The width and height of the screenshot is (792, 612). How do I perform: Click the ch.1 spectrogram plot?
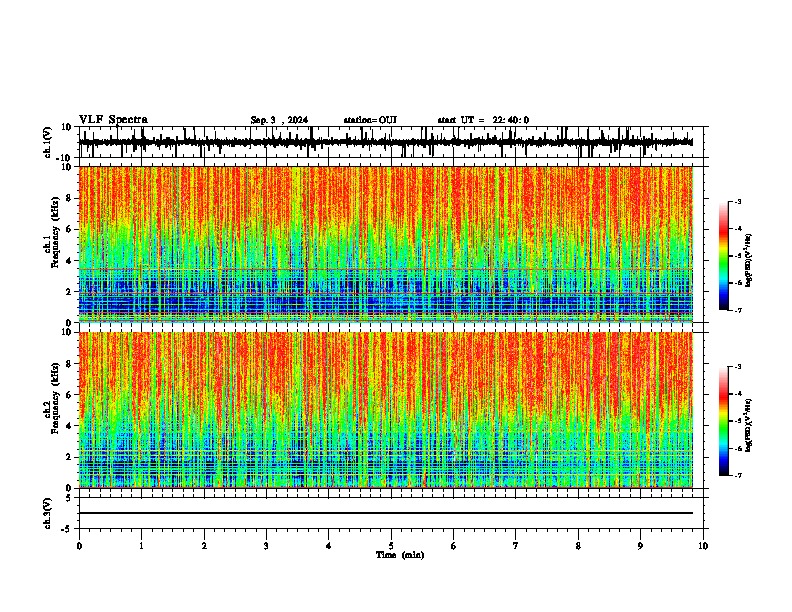point(386,244)
